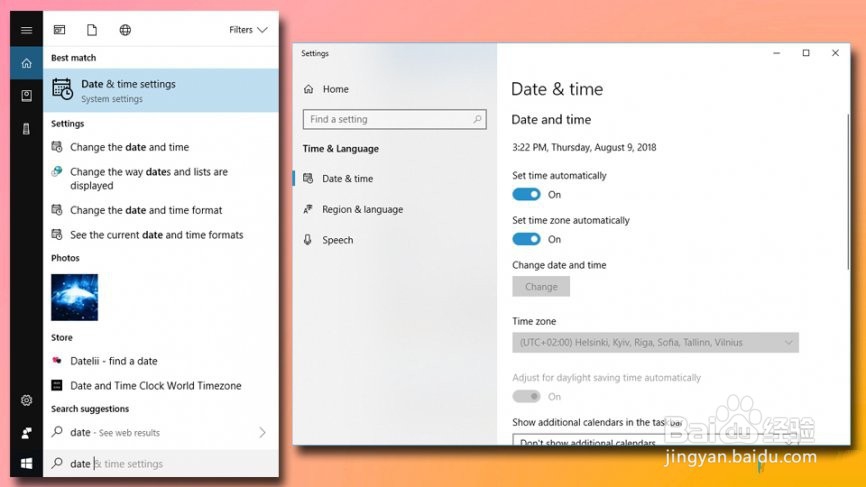Select the Home icon in search sidebar
The width and height of the screenshot is (866, 487).
(x=26, y=63)
